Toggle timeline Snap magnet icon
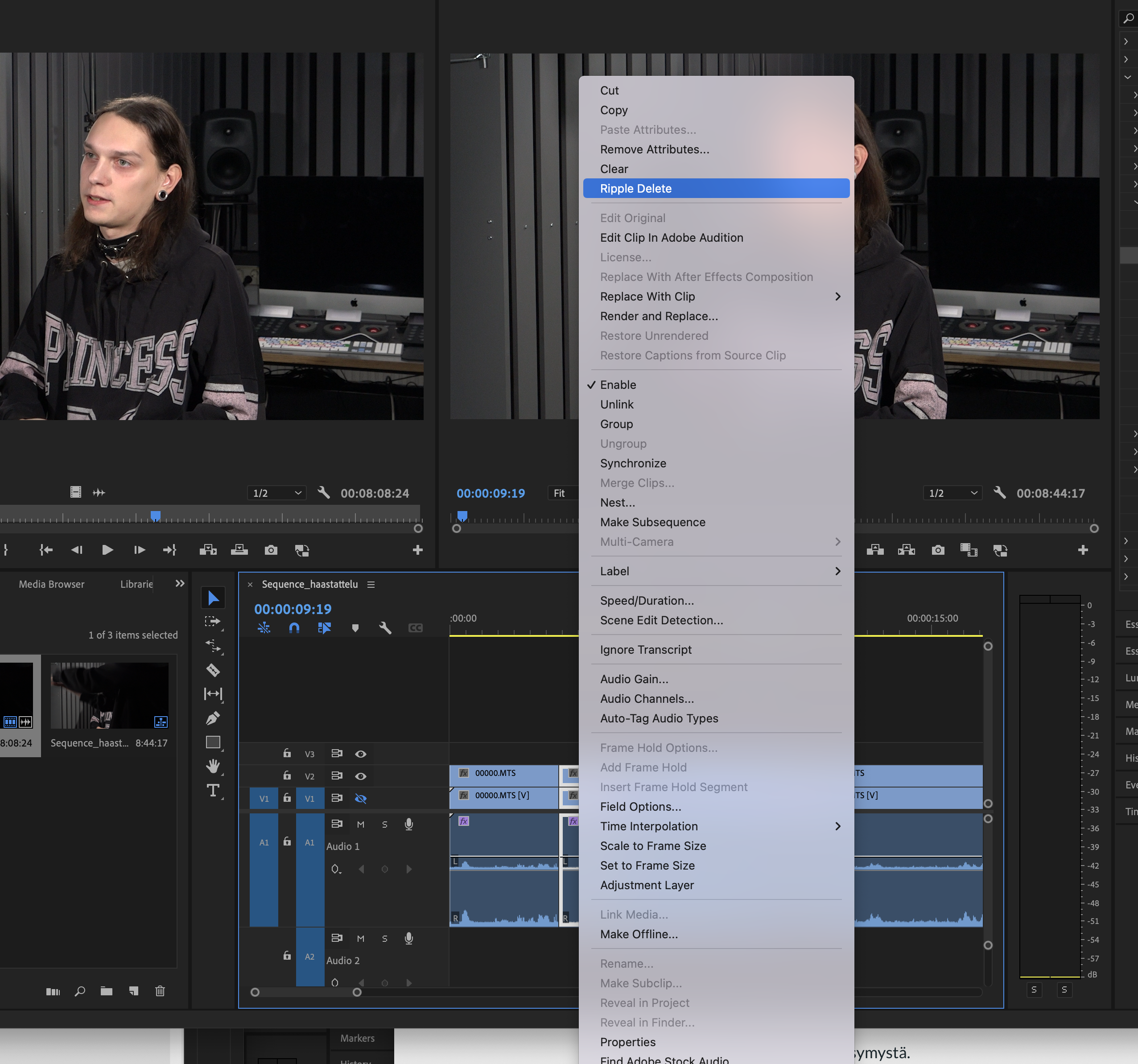 [294, 628]
